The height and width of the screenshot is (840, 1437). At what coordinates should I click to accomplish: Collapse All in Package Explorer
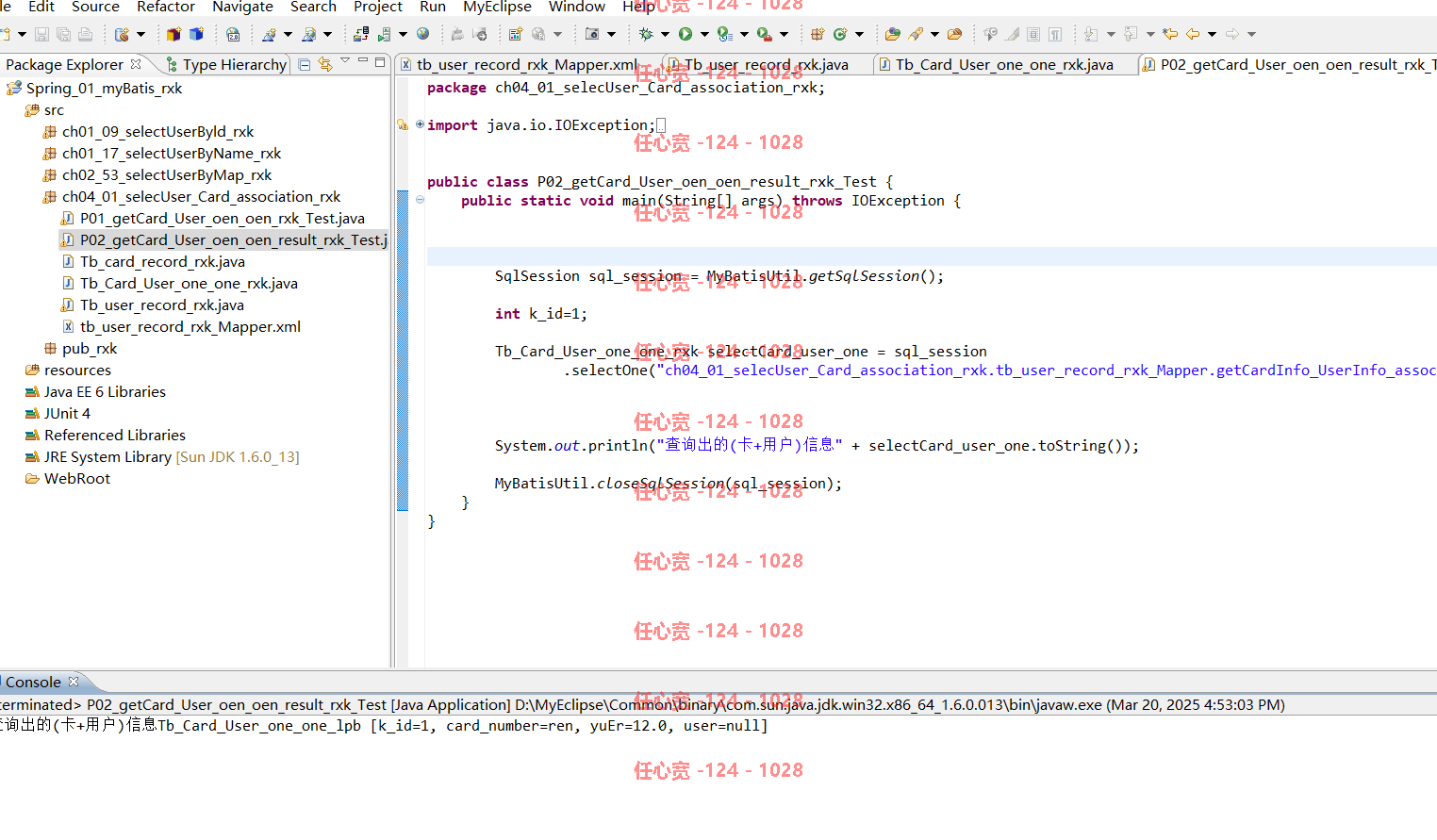coord(305,64)
